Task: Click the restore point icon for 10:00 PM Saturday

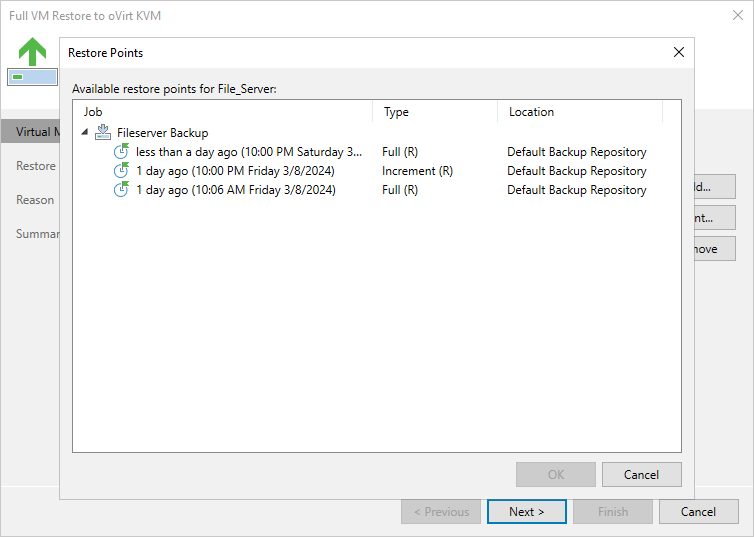Action: [x=121, y=152]
